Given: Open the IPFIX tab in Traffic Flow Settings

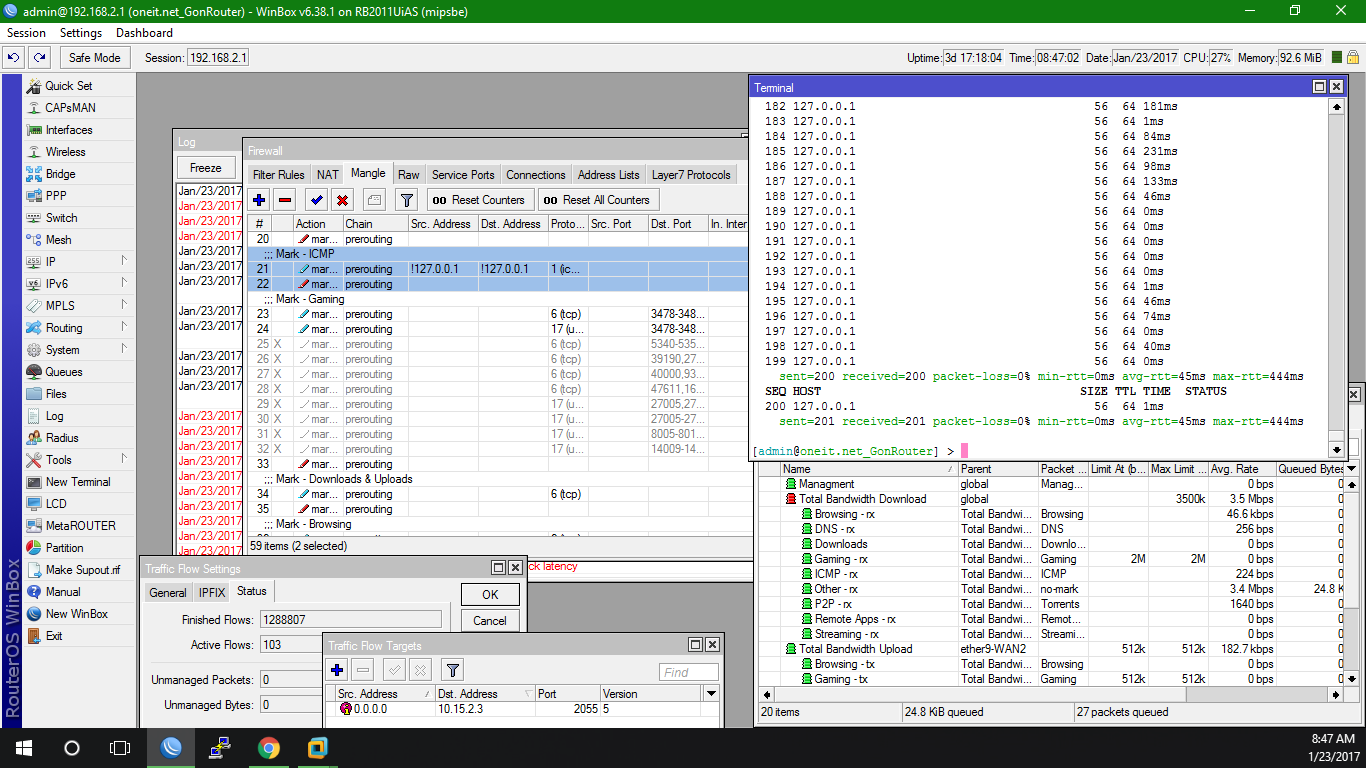Looking at the screenshot, I should coord(212,593).
